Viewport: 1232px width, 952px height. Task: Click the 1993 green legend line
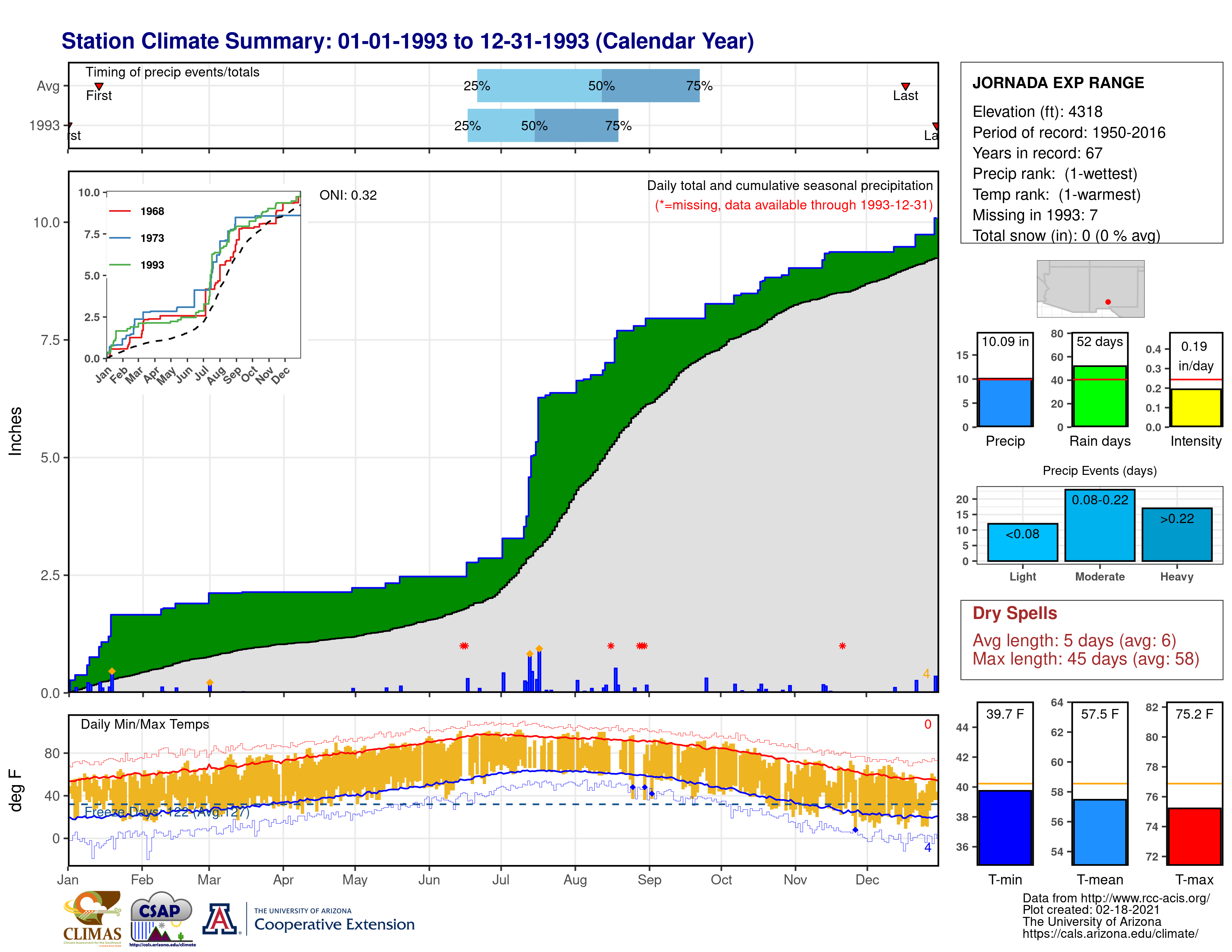pyautogui.click(x=119, y=265)
